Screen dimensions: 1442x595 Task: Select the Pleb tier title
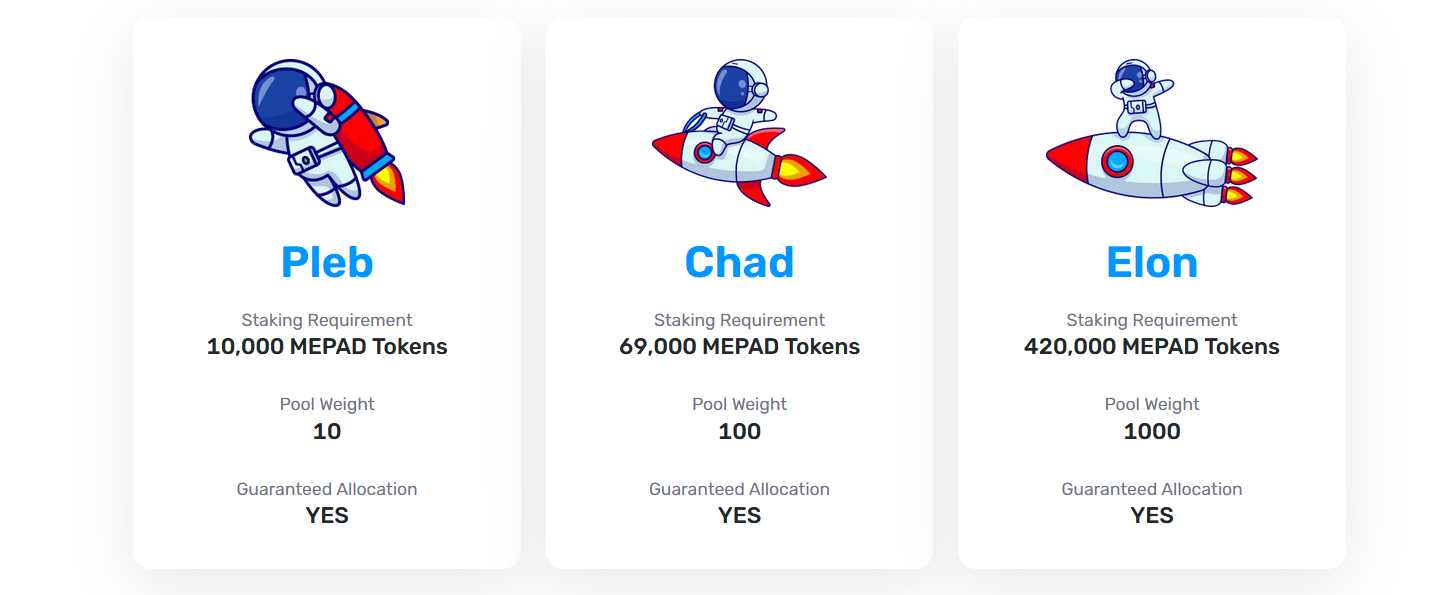327,261
